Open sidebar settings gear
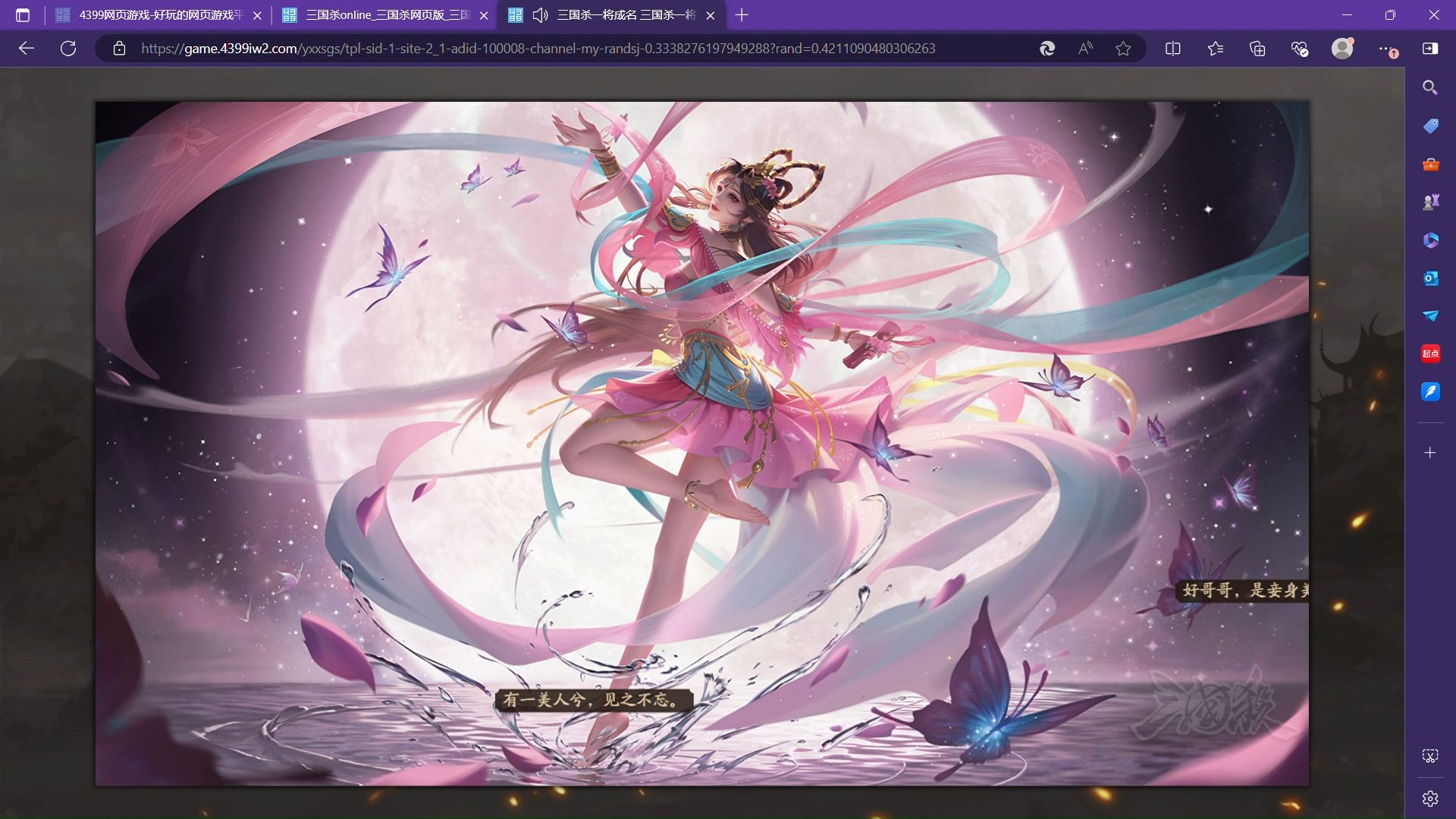The height and width of the screenshot is (819, 1456). click(1430, 799)
